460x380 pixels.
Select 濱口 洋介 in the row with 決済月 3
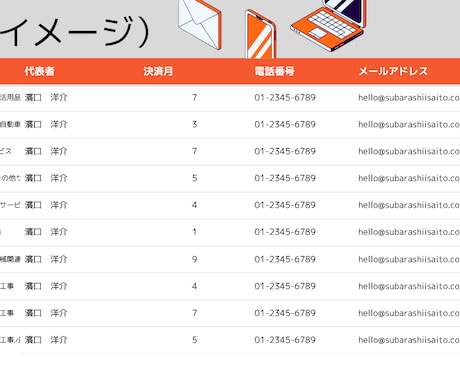[46, 124]
